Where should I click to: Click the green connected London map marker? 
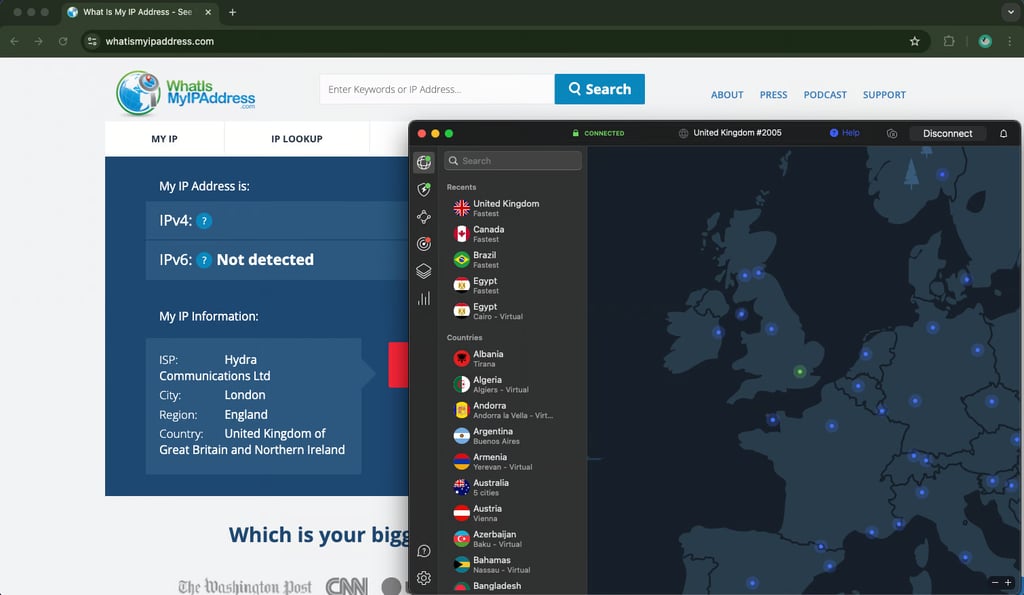[800, 372]
